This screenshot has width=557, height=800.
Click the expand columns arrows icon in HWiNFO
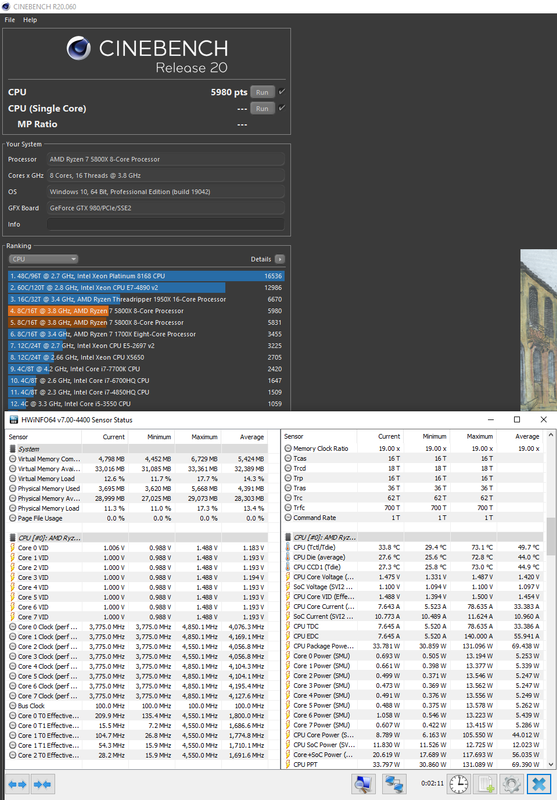click(x=17, y=784)
